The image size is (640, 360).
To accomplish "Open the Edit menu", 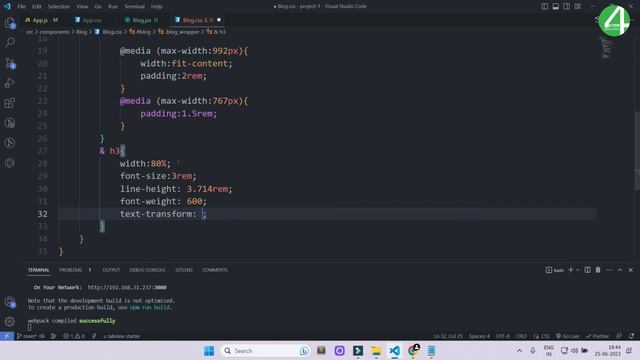I will tap(37, 7).
